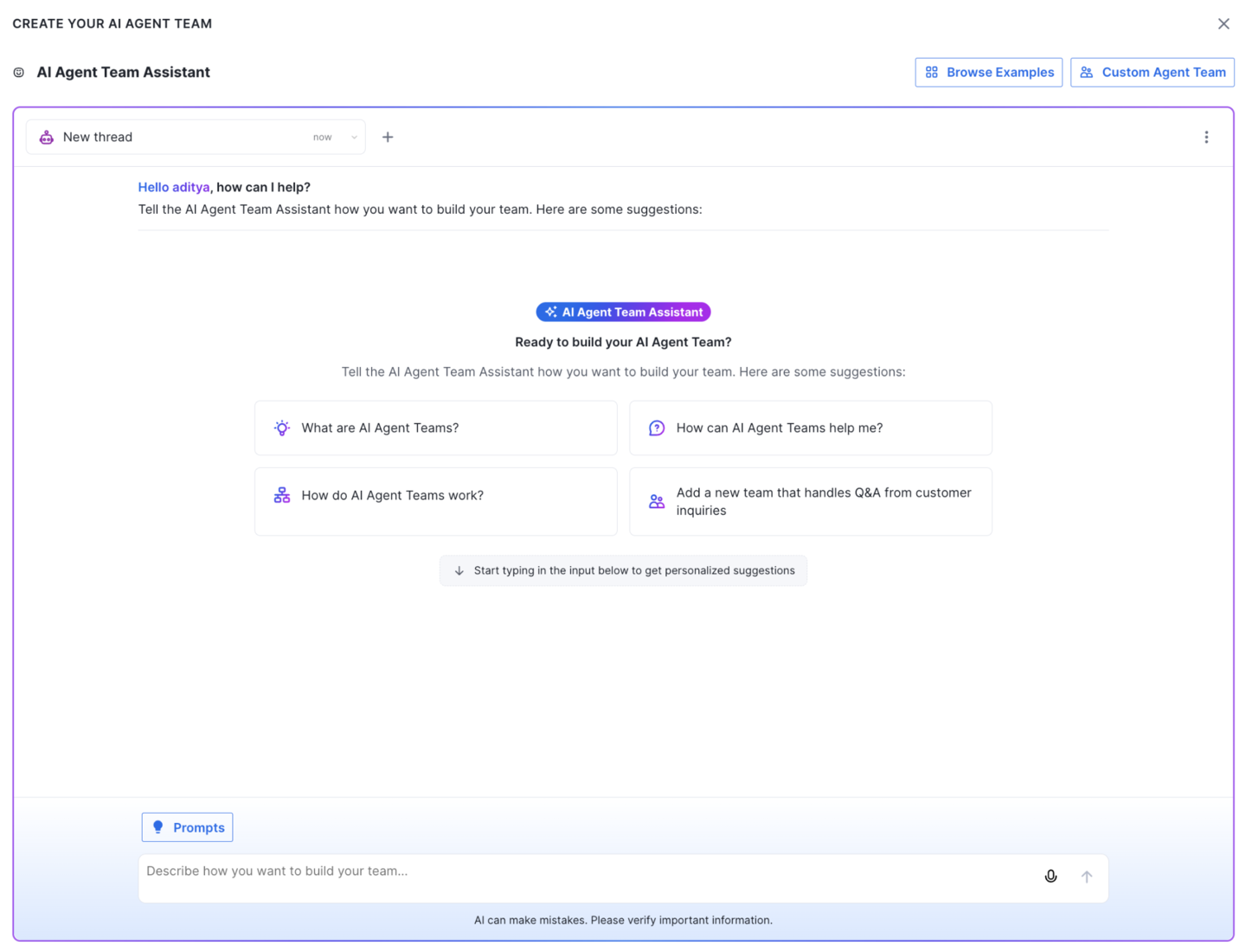
Task: Select 'Add a new team that handles Q&A' suggestion
Action: (811, 502)
